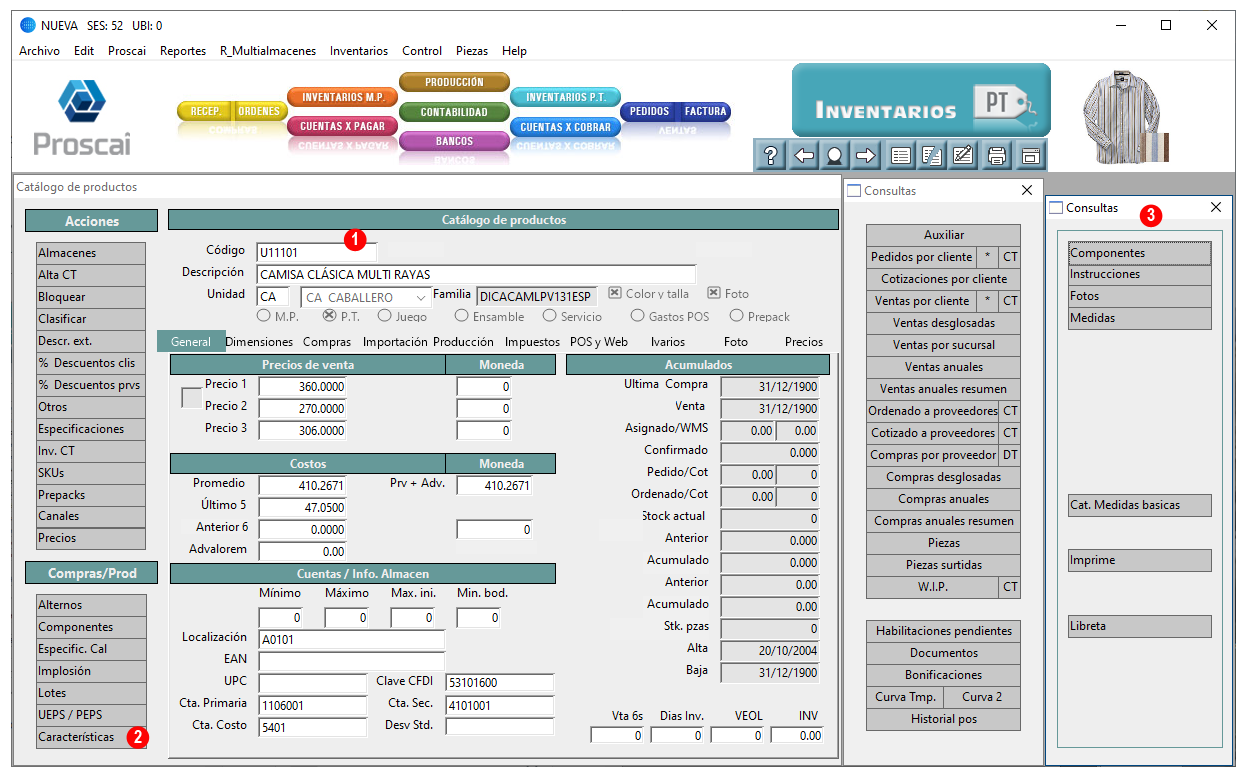Image resolution: width=1247 pixels, height=775 pixels.
Task: Click the Inventarios PT banner
Action: (921, 100)
